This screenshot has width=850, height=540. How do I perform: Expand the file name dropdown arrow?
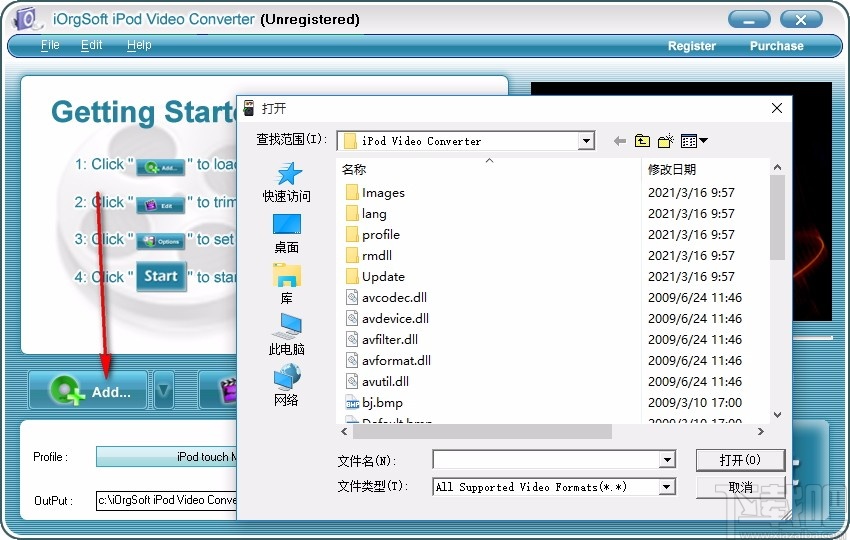(x=667, y=460)
